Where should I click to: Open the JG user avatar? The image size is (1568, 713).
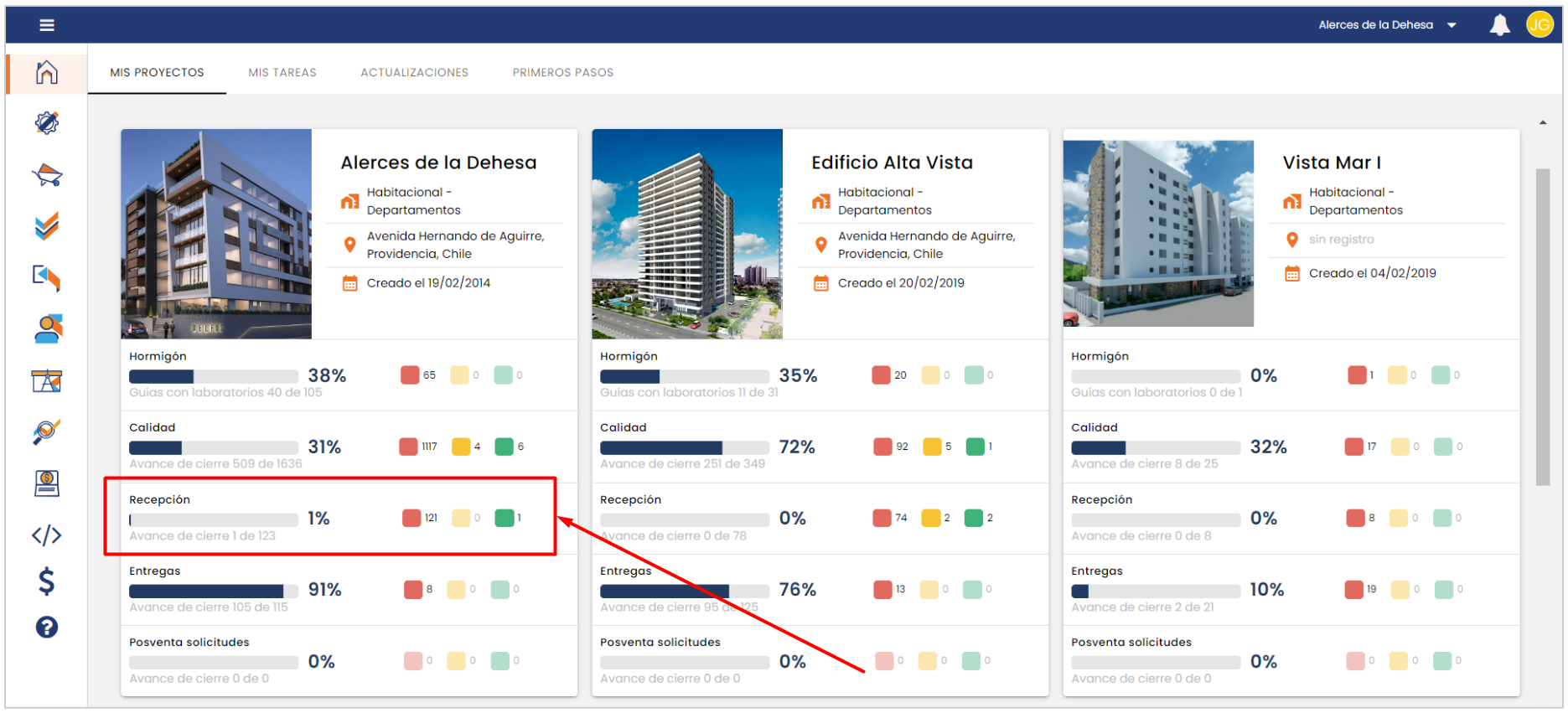pos(1539,25)
